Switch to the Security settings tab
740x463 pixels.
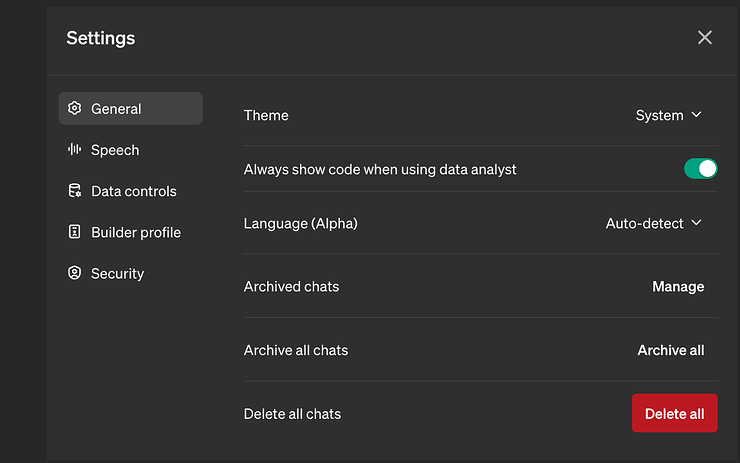(x=117, y=273)
